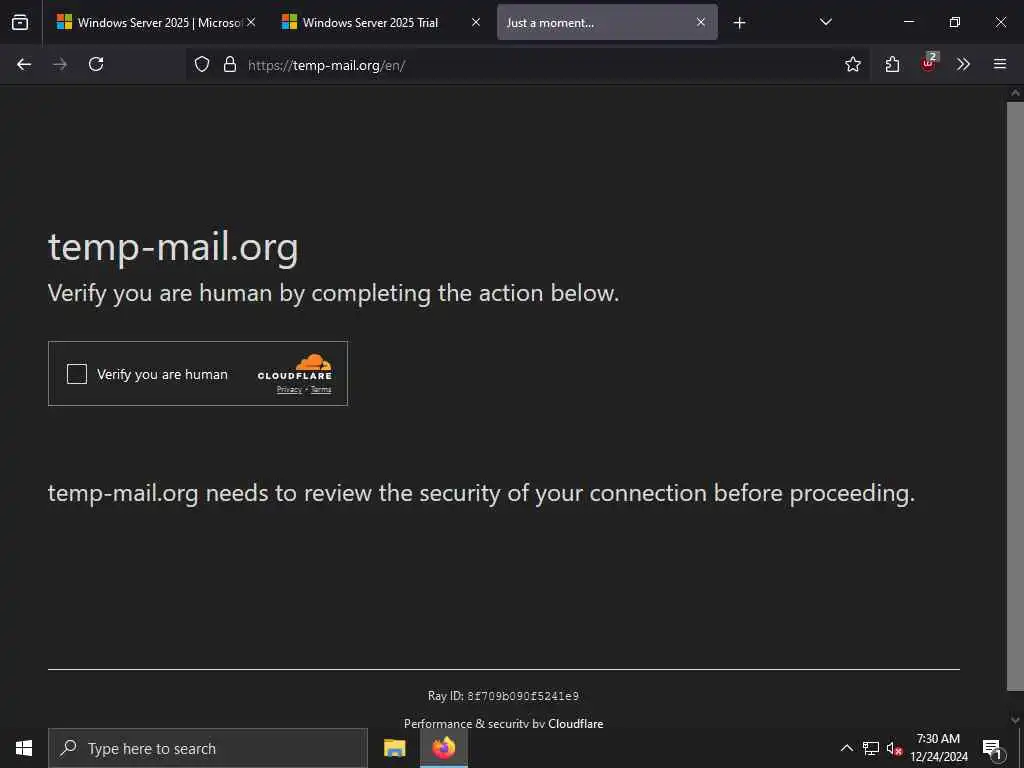Close the Windows Server 2025 | Microsoft tab
1024x768 pixels.
point(251,22)
